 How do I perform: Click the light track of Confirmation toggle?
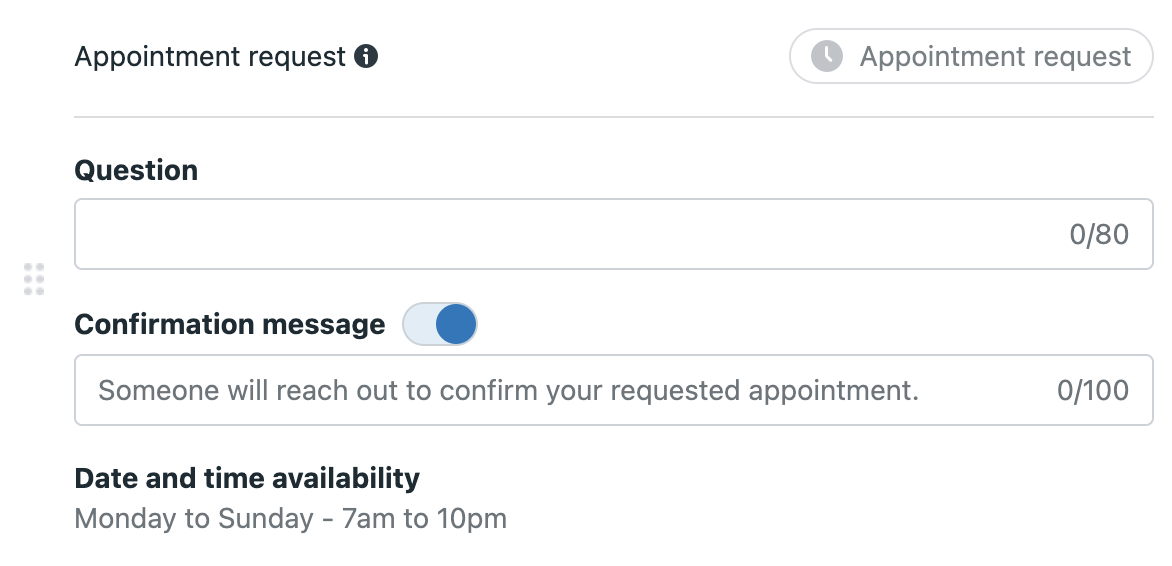[419, 324]
